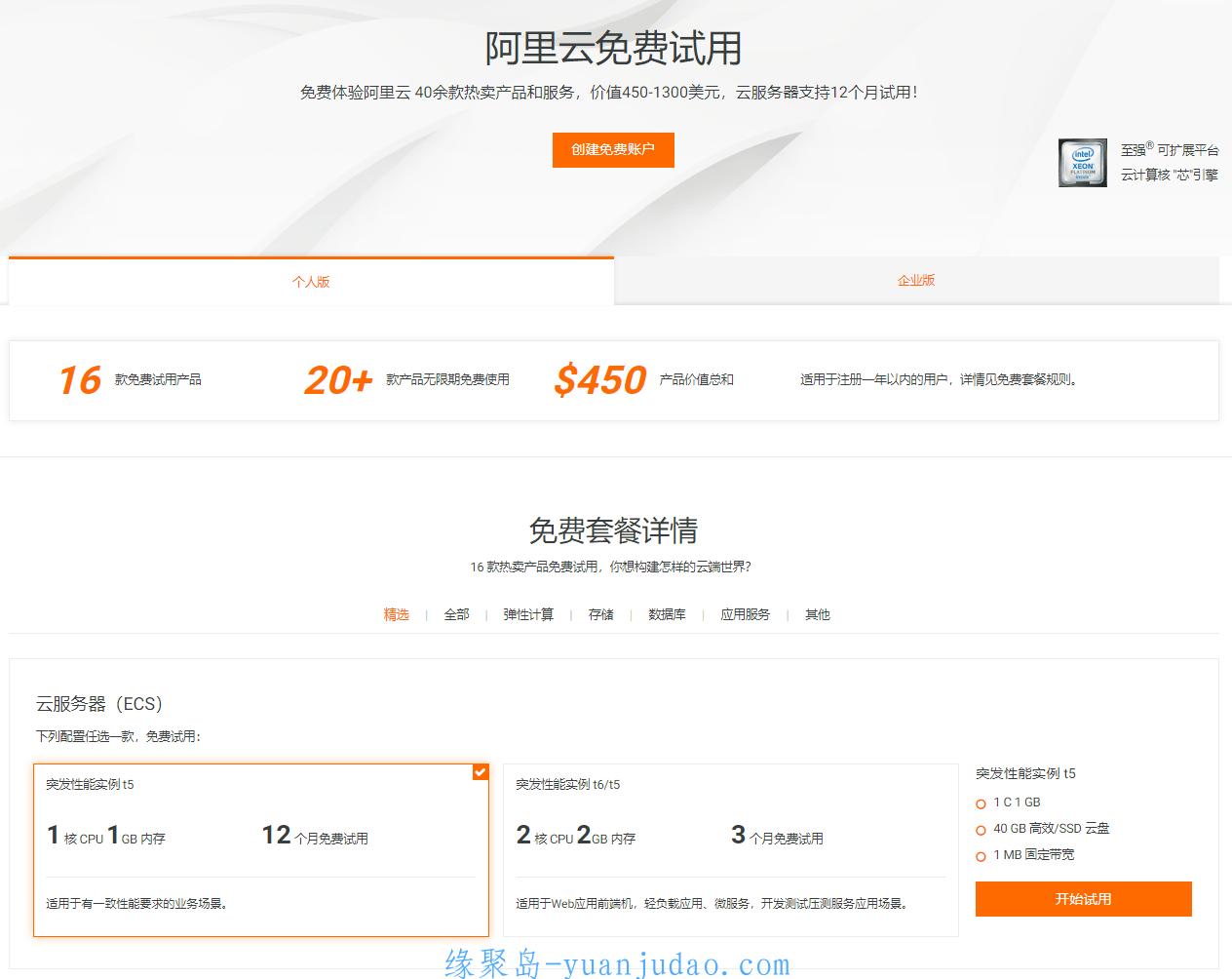Click the 16 款免费试用产品 statistic

[x=130, y=380]
